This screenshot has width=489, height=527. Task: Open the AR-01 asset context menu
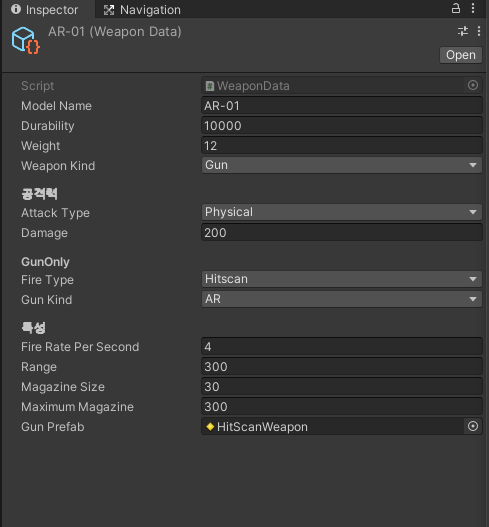[x=479, y=31]
